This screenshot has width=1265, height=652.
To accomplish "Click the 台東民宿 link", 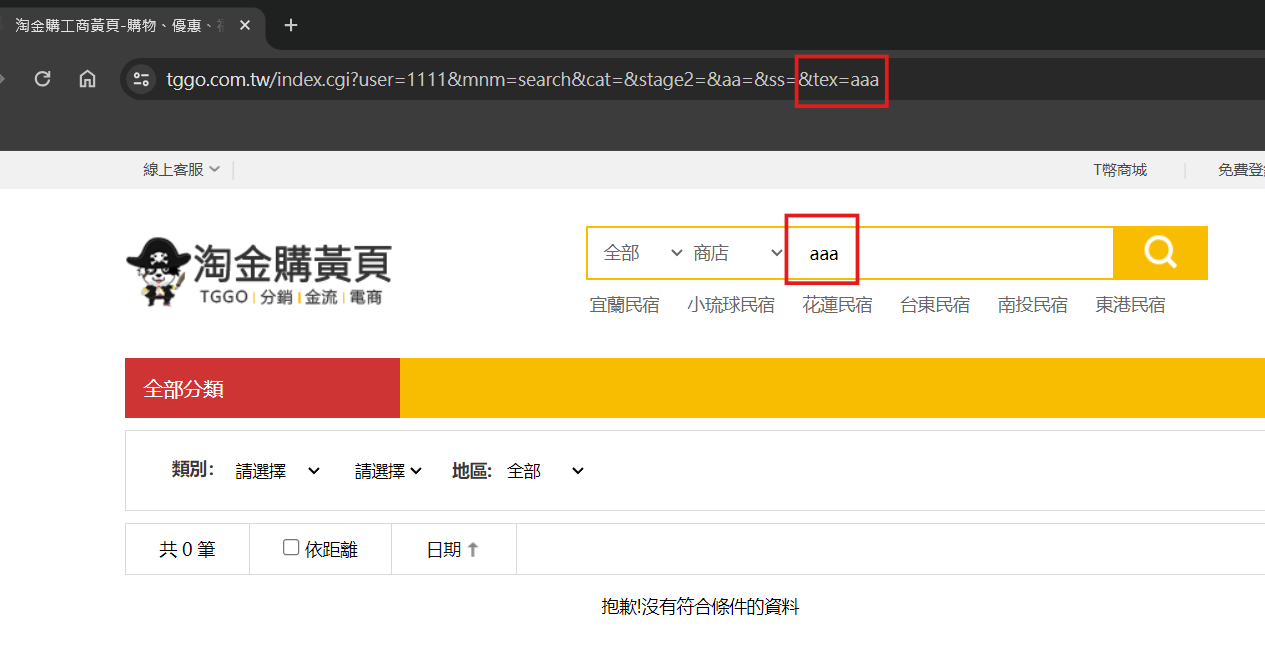I will tap(935, 305).
